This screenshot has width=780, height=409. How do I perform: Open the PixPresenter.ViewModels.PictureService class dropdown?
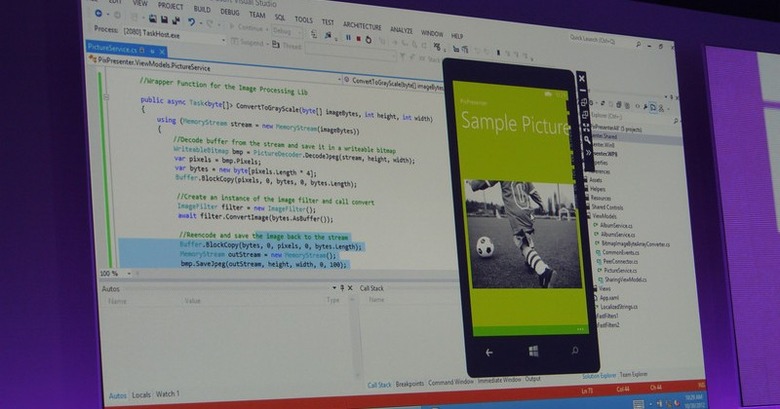[215, 67]
